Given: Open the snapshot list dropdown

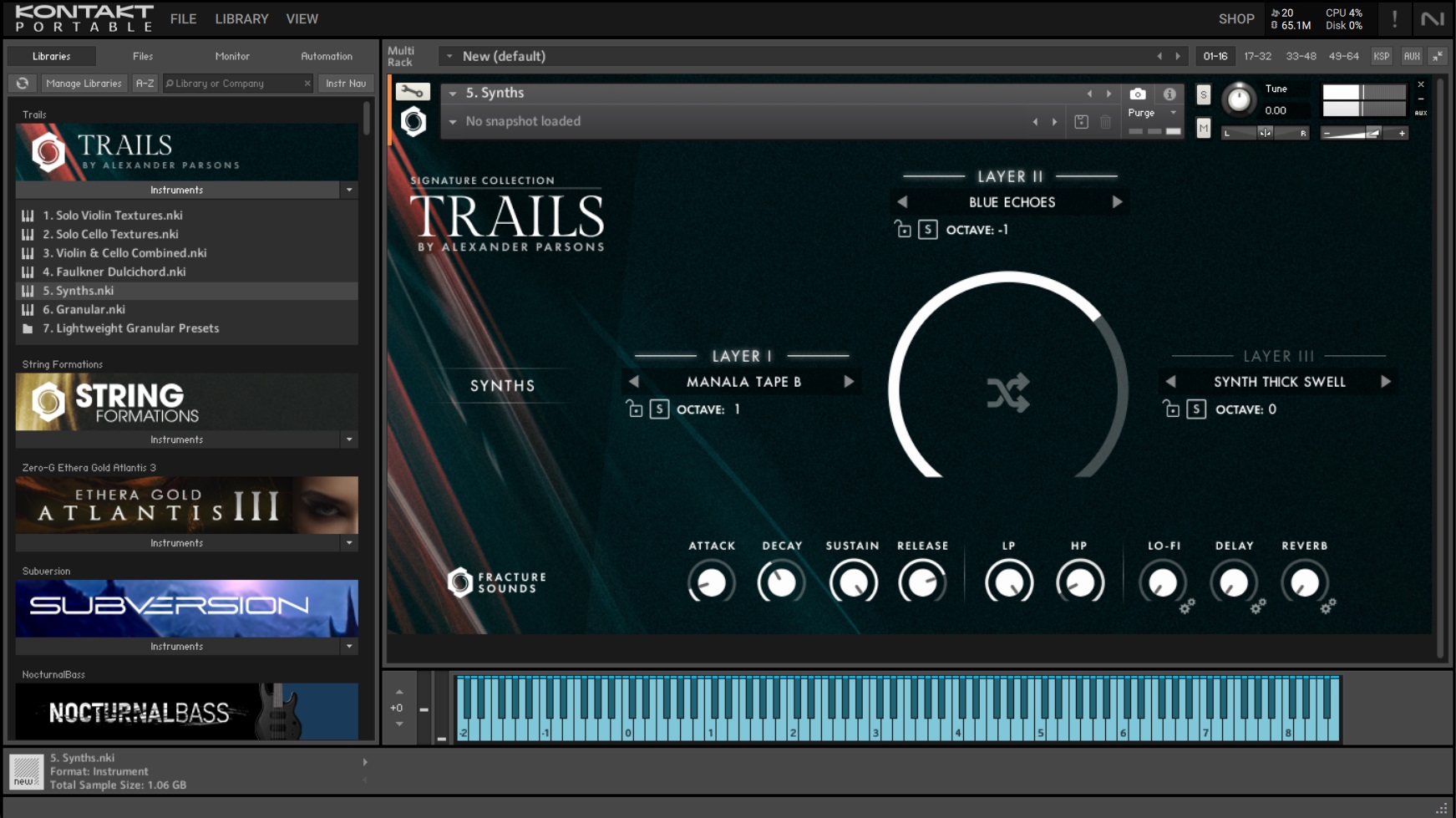Looking at the screenshot, I should 453,122.
